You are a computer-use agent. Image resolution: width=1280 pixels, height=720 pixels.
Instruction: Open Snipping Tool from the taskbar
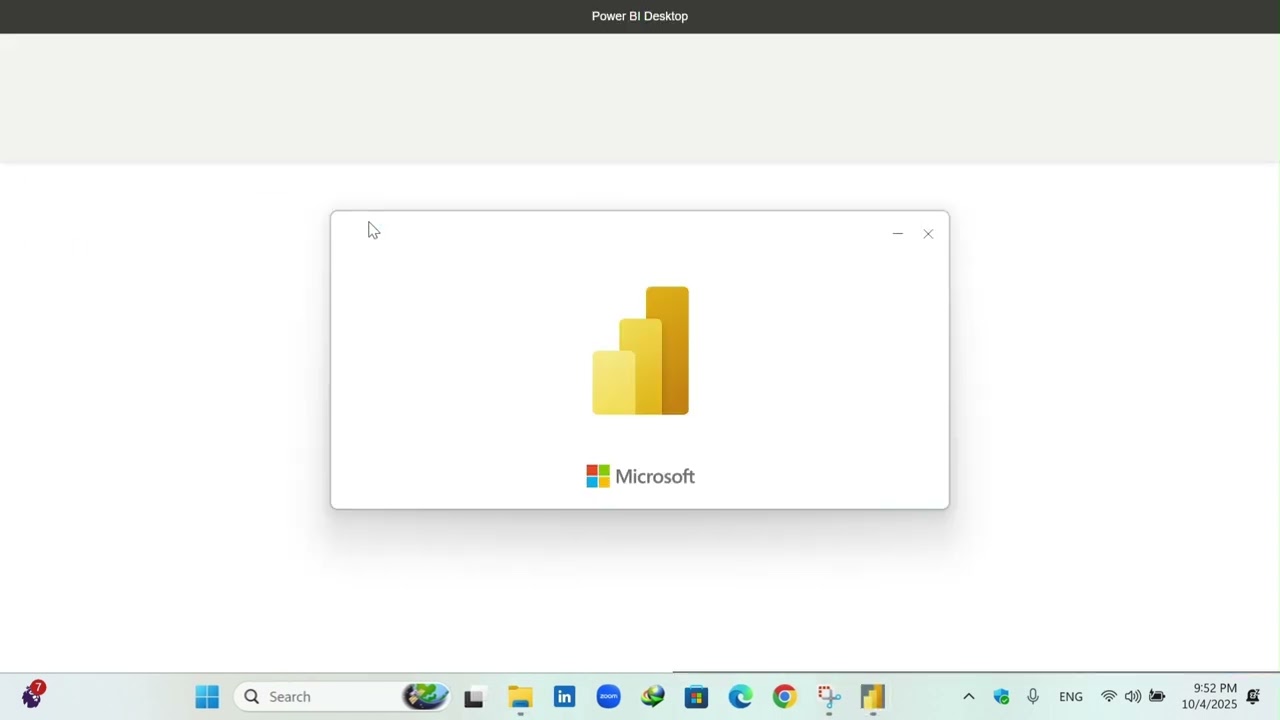click(828, 697)
